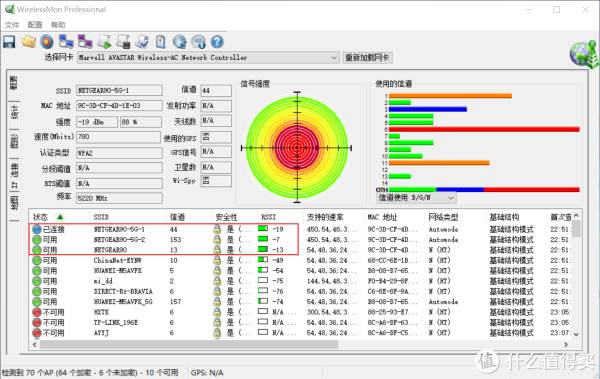Click the disconnect computers red-X icon
This screenshot has height=379, width=600.
(85, 42)
